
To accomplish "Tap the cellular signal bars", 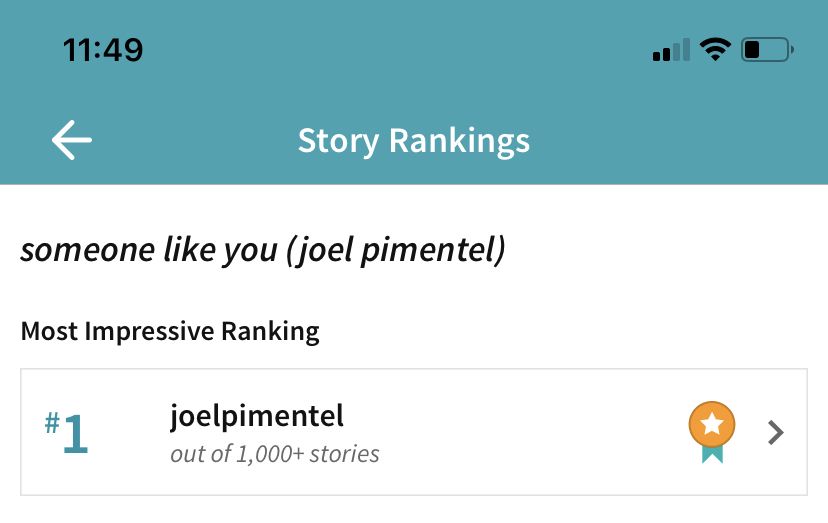I will [670, 50].
